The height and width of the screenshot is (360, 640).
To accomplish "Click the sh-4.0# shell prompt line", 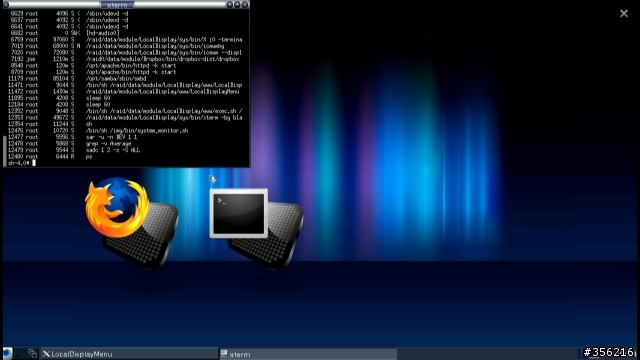I will [22, 163].
